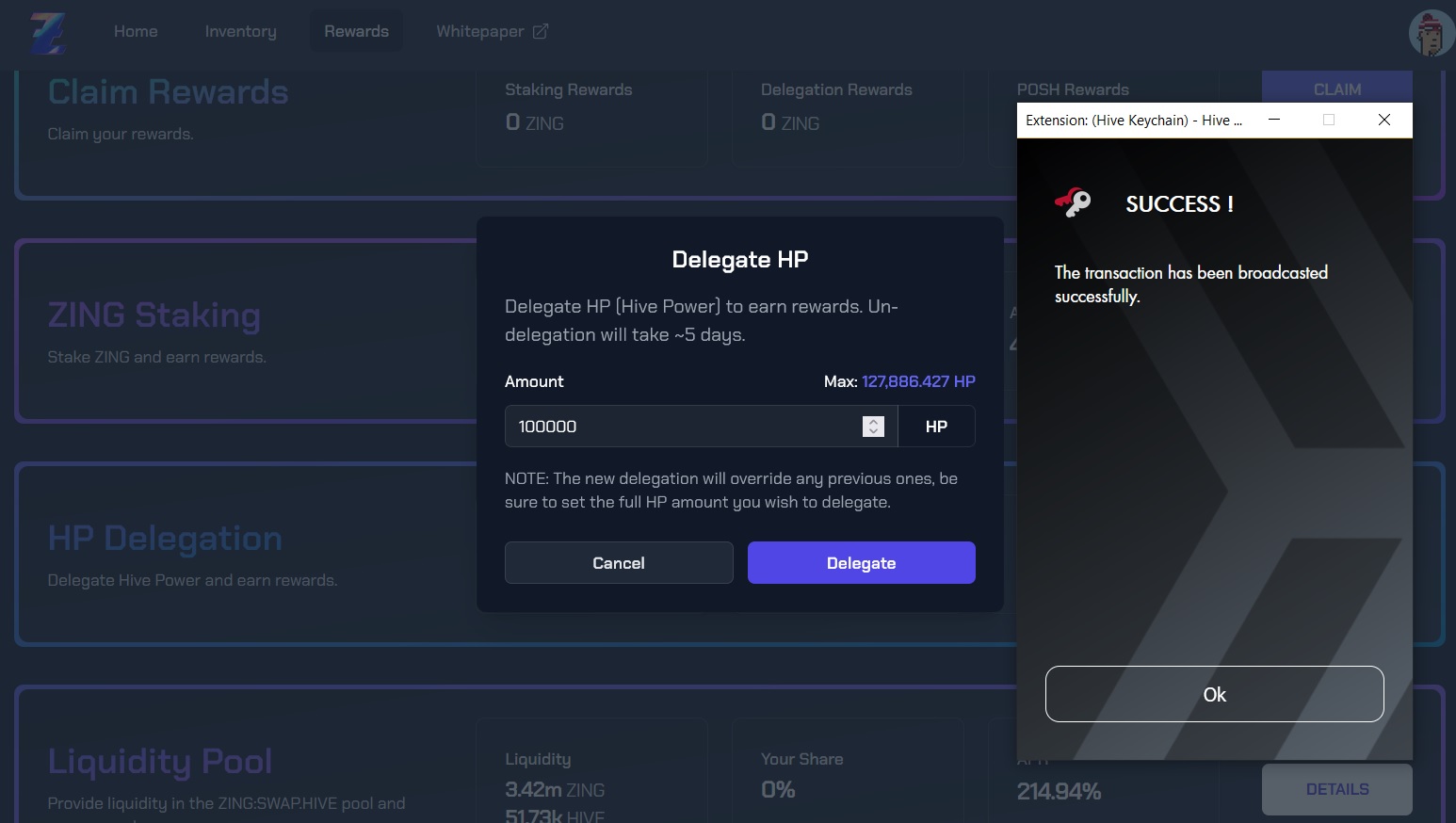Click the CLAIM rewards button

(x=1337, y=87)
